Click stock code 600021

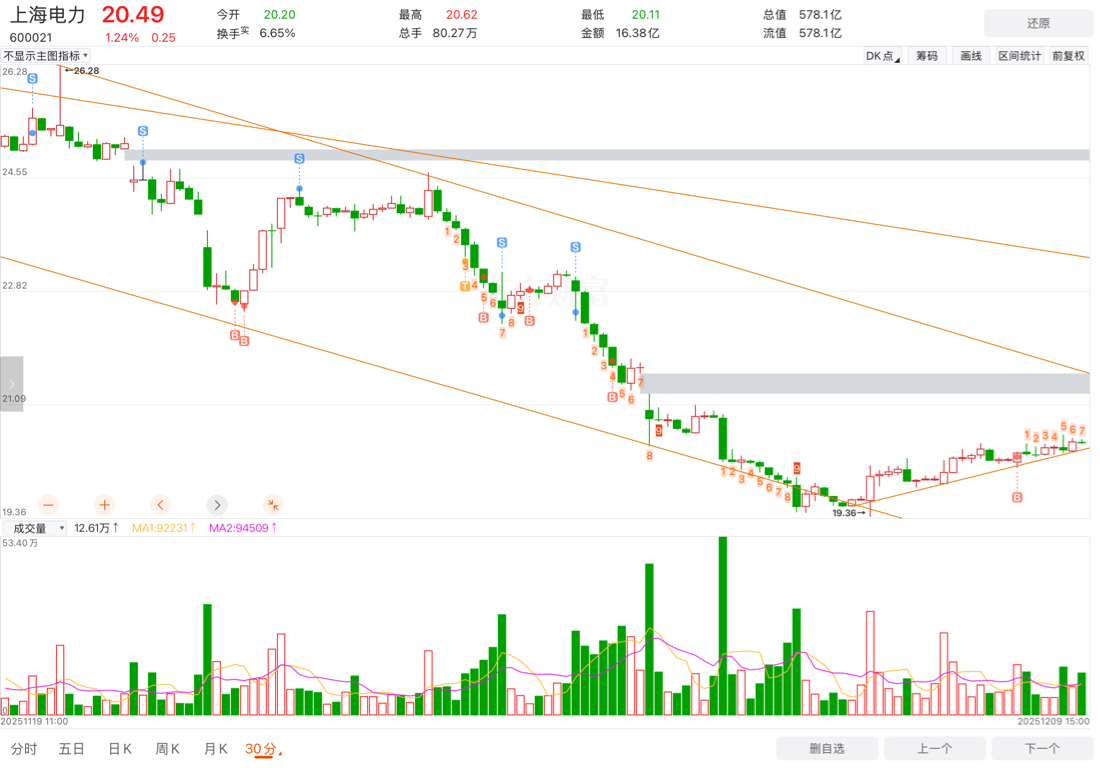pyautogui.click(x=31, y=38)
